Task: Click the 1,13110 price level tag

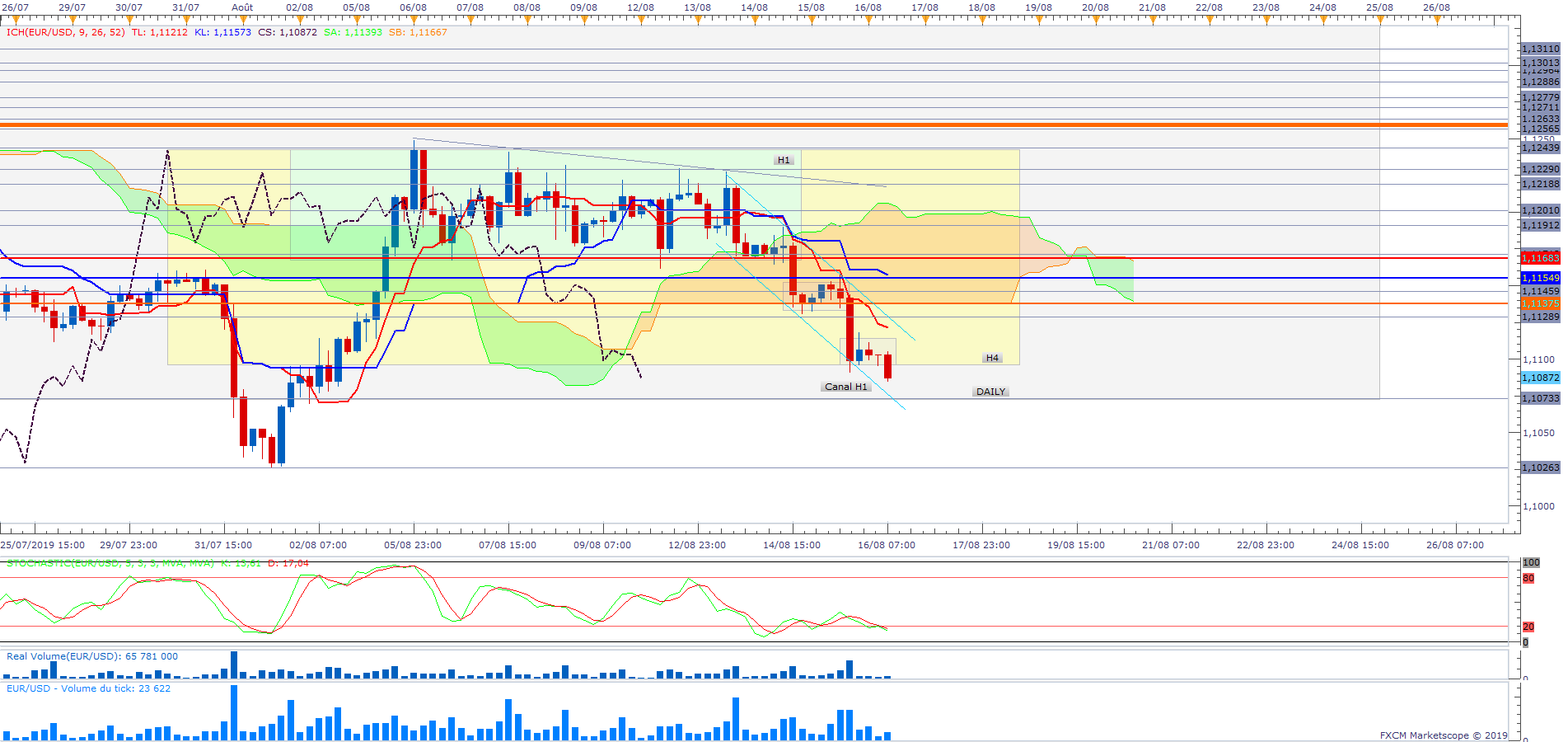Action: pos(1540,49)
